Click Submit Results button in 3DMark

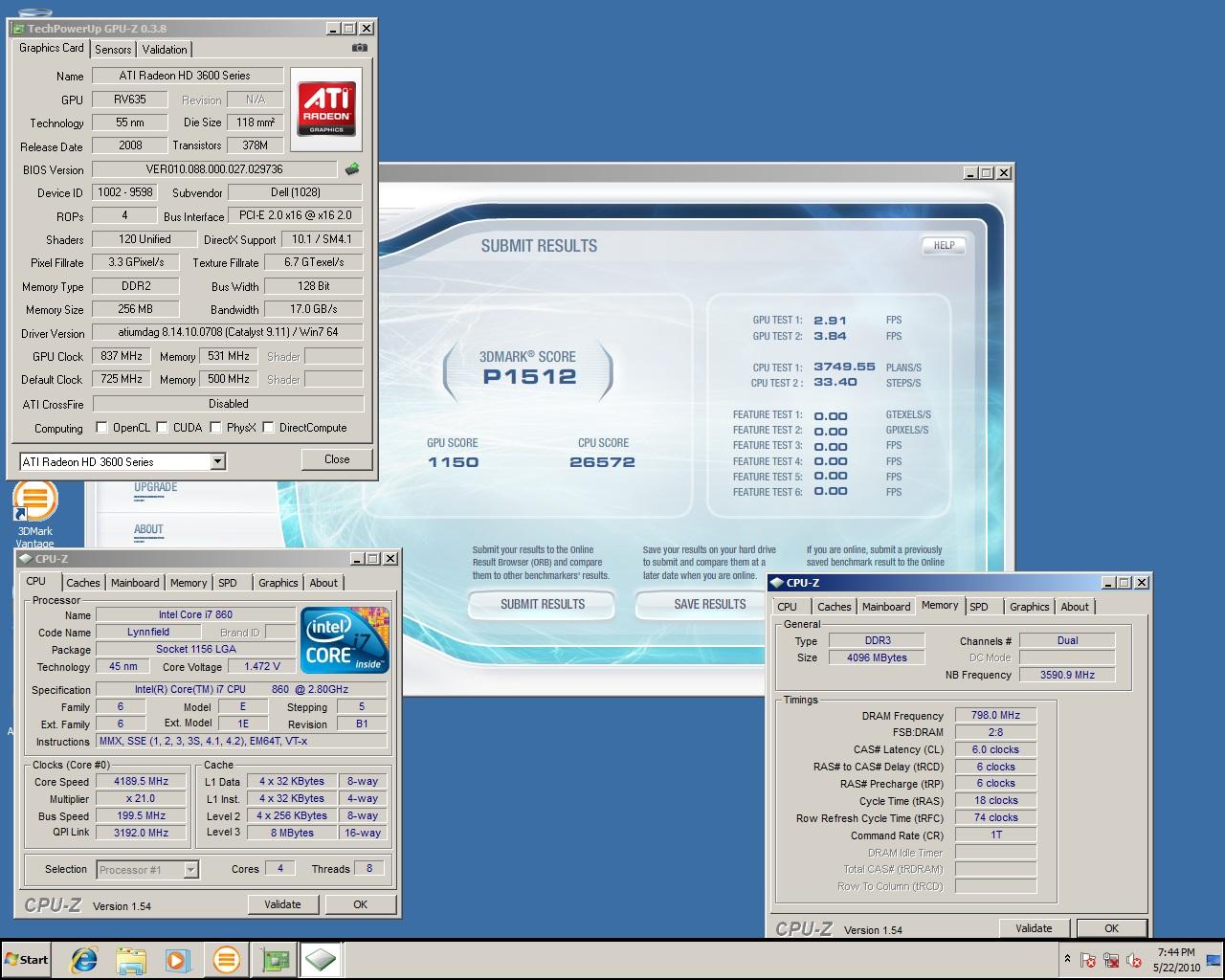(542, 604)
